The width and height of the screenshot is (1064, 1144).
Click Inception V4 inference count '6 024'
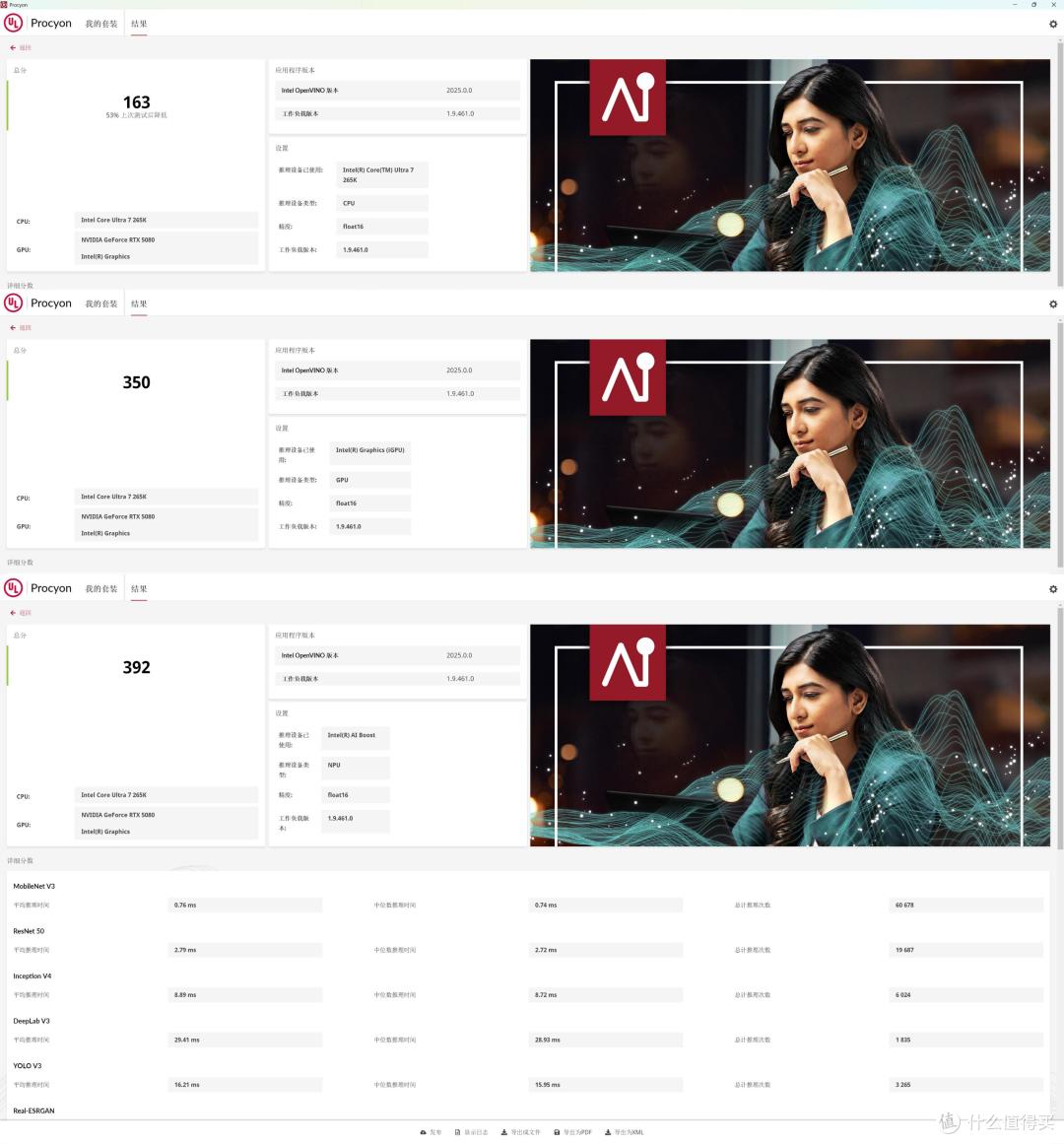(x=966, y=995)
